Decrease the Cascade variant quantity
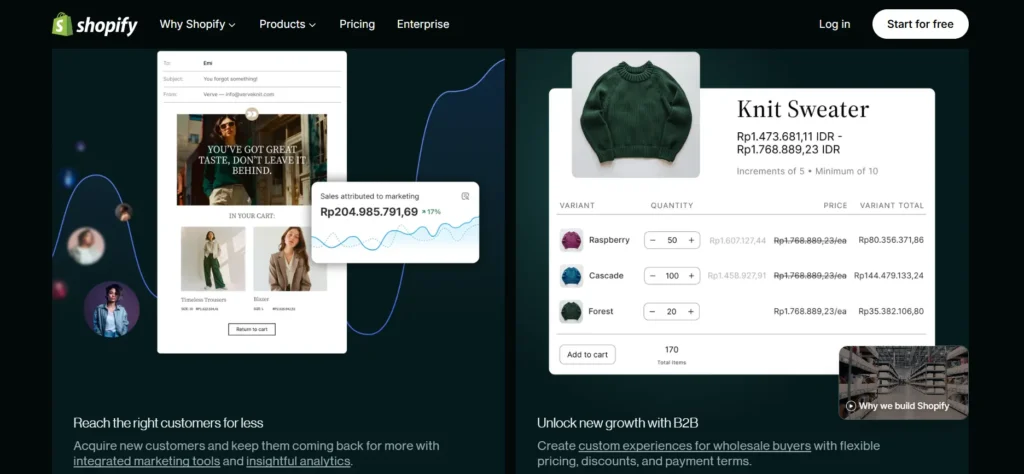 coord(652,276)
